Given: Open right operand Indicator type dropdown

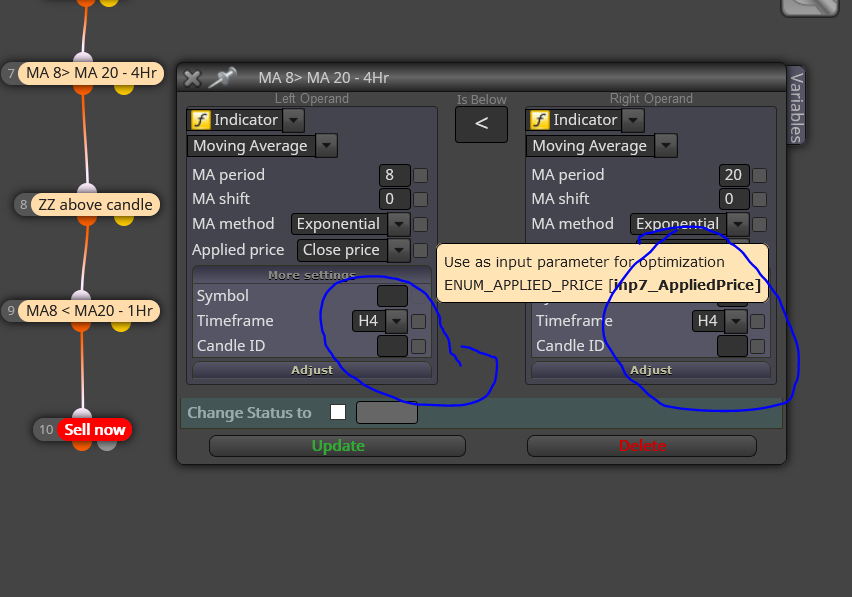Looking at the screenshot, I should [x=633, y=120].
